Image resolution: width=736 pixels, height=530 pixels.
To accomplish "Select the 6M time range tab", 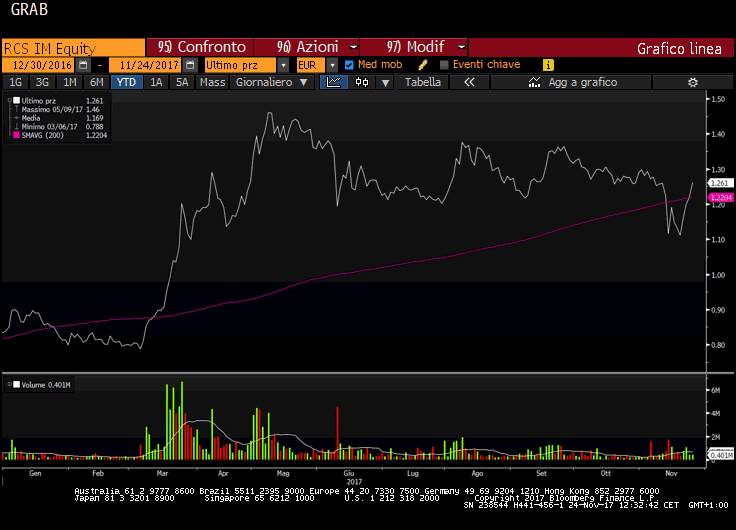I will pos(95,82).
